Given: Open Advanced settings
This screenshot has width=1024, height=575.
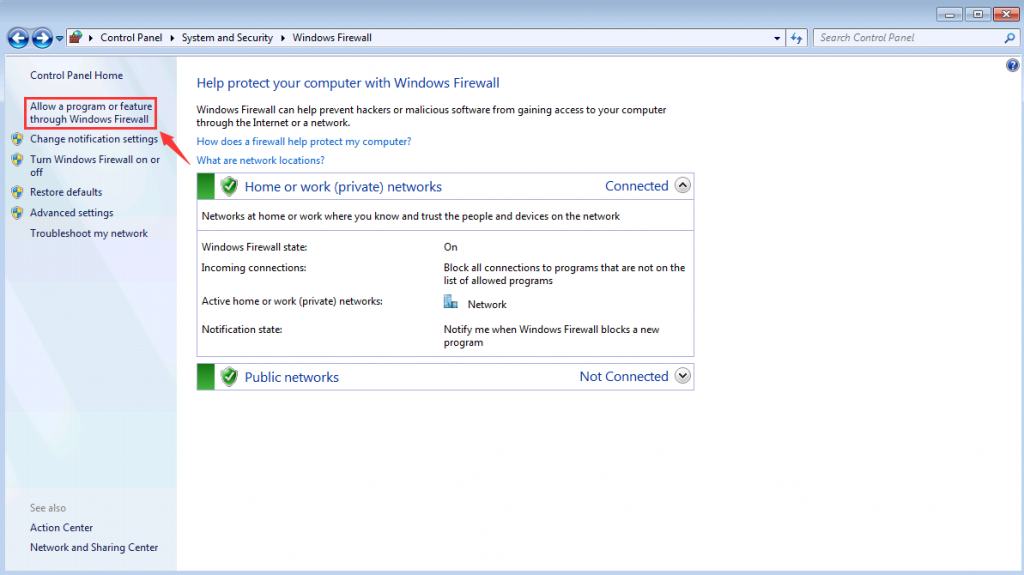Looking at the screenshot, I should [71, 213].
